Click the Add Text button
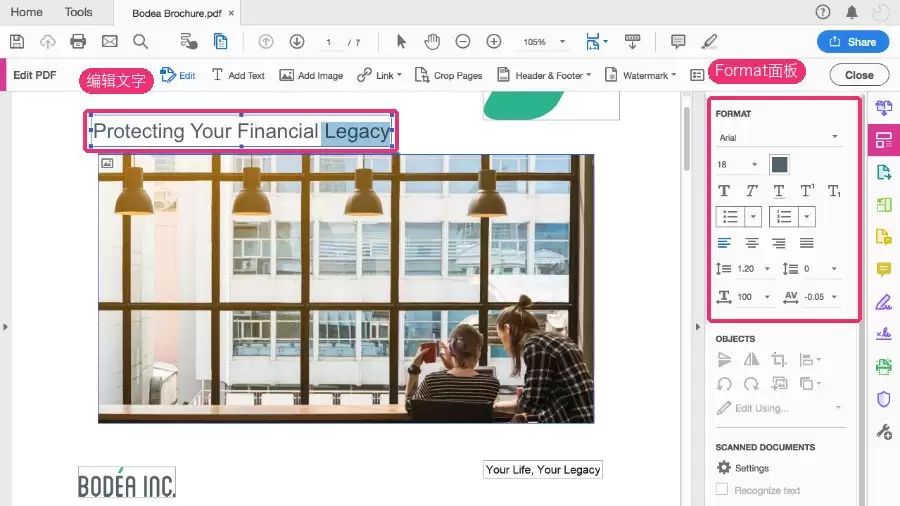 point(238,75)
